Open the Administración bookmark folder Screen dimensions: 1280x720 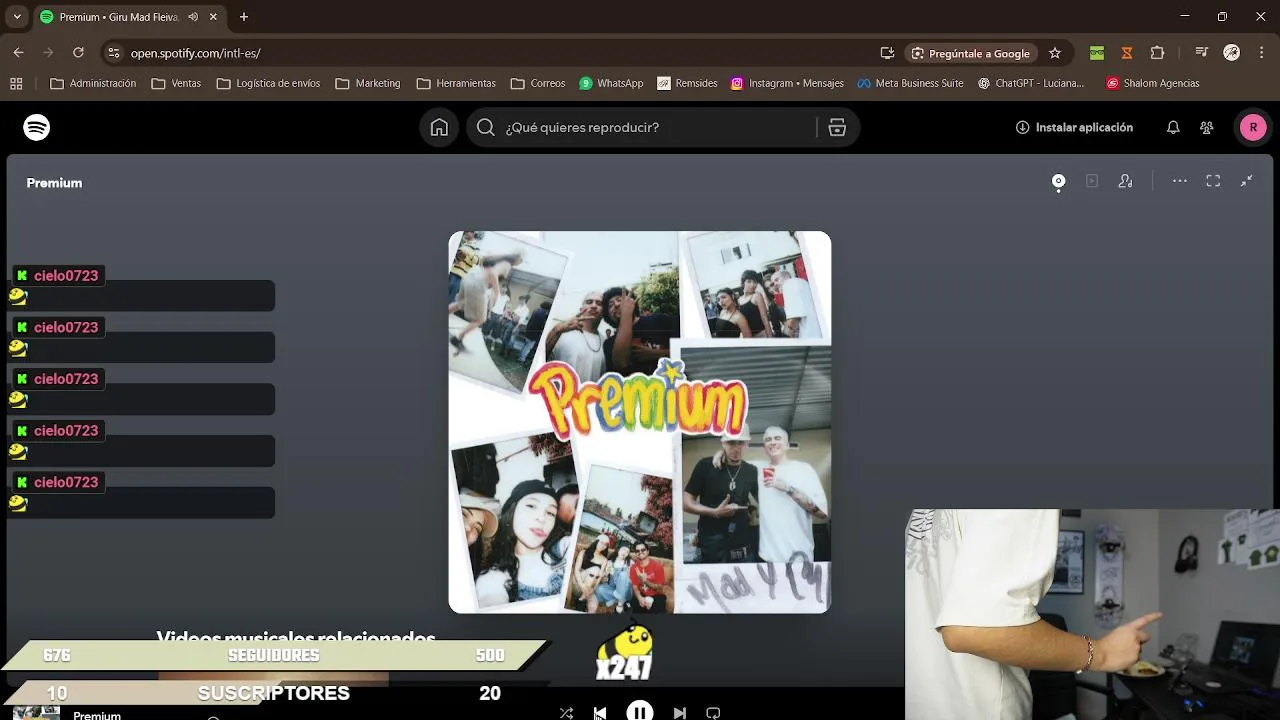pyautogui.click(x=93, y=83)
